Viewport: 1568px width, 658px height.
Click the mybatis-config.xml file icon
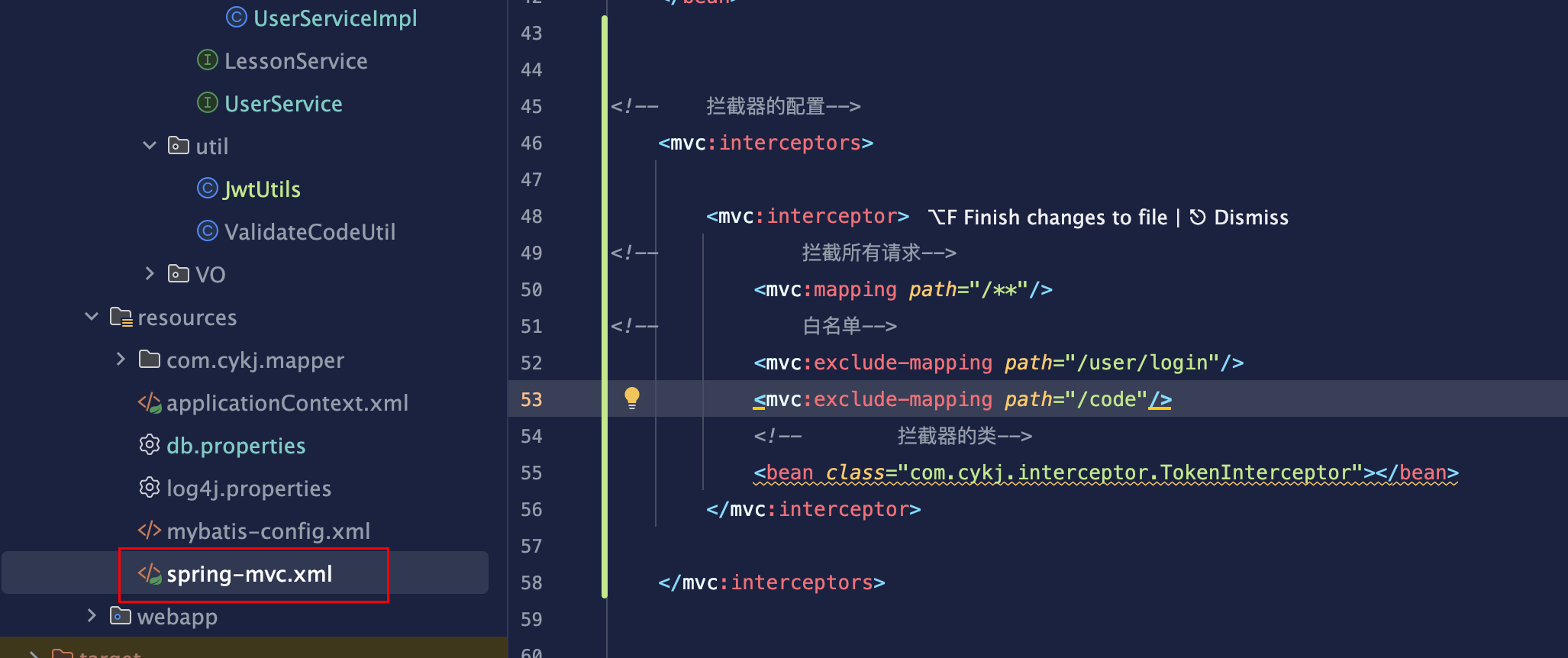[x=150, y=530]
